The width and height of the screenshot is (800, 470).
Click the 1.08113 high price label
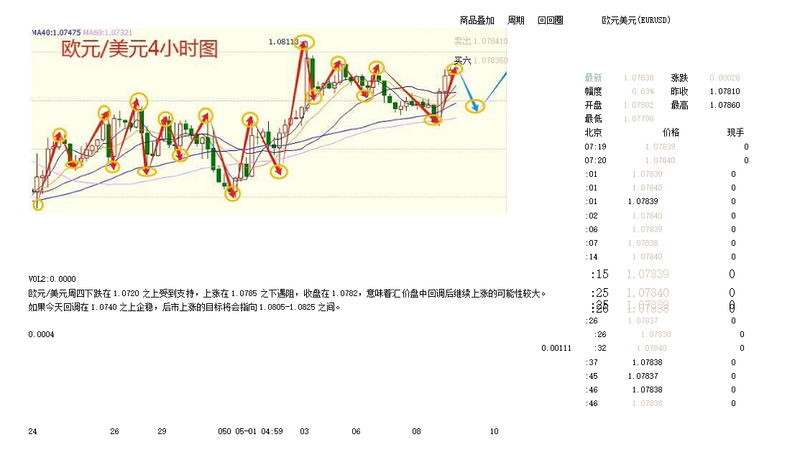(283, 42)
